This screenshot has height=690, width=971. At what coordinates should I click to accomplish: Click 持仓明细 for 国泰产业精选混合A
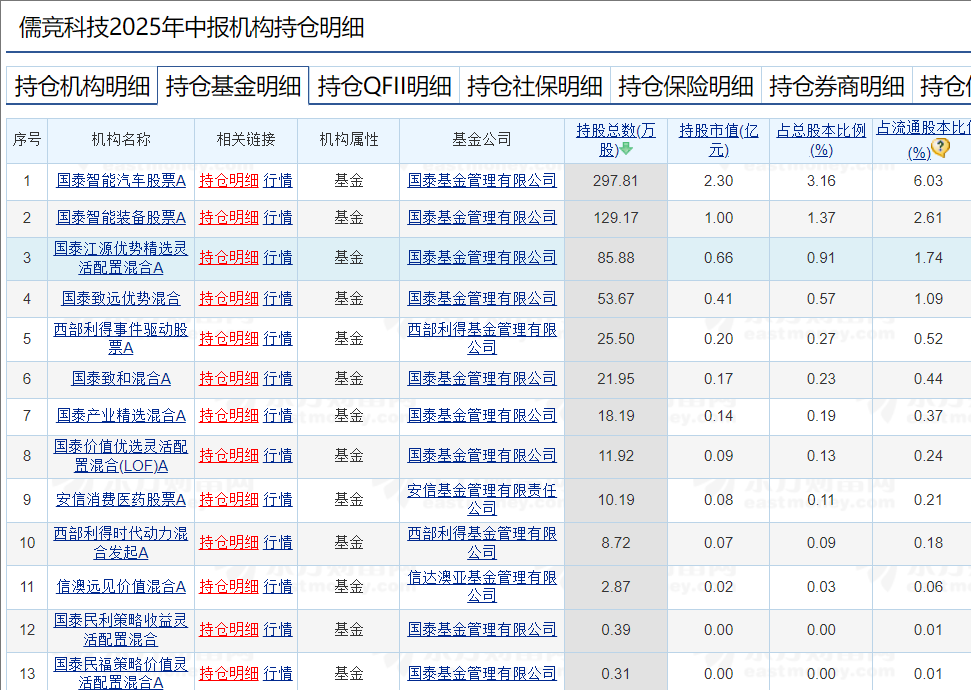tap(229, 416)
